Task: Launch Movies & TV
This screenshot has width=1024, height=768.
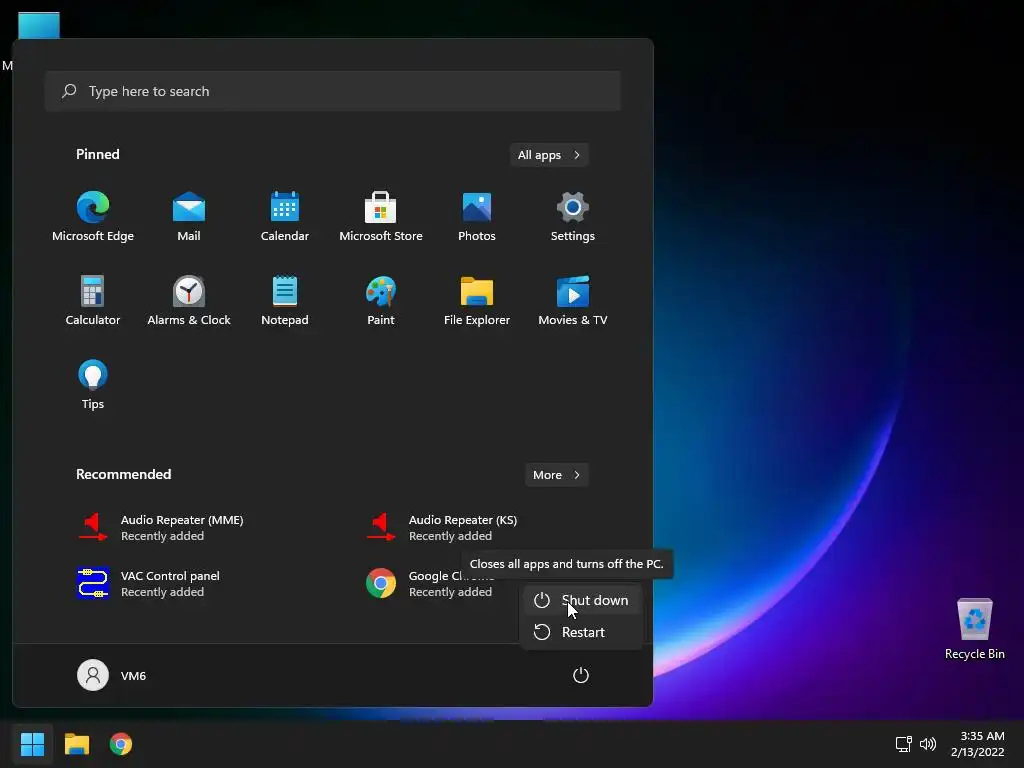Action: point(573,300)
